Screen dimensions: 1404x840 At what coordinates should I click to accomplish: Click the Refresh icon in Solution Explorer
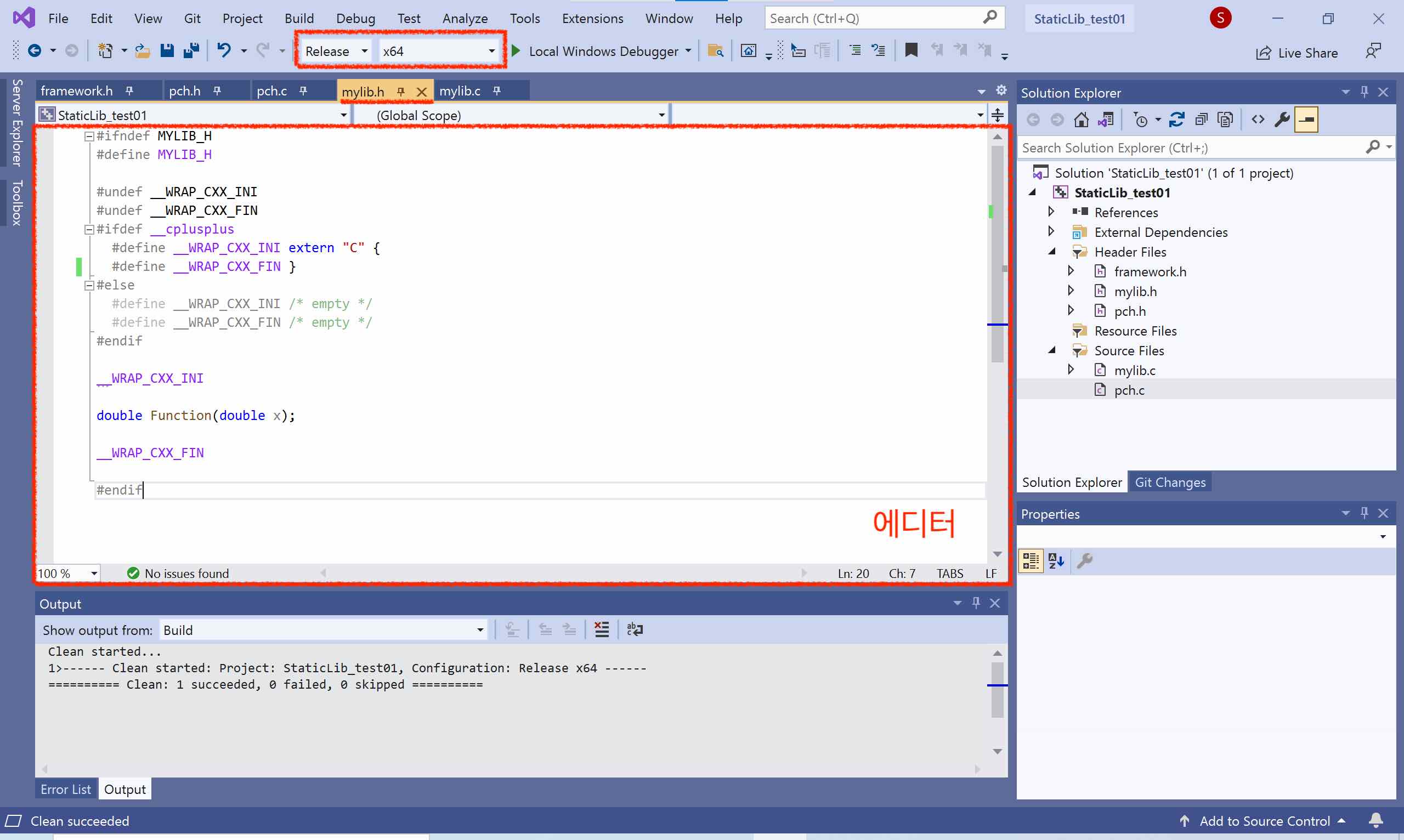(x=1177, y=119)
